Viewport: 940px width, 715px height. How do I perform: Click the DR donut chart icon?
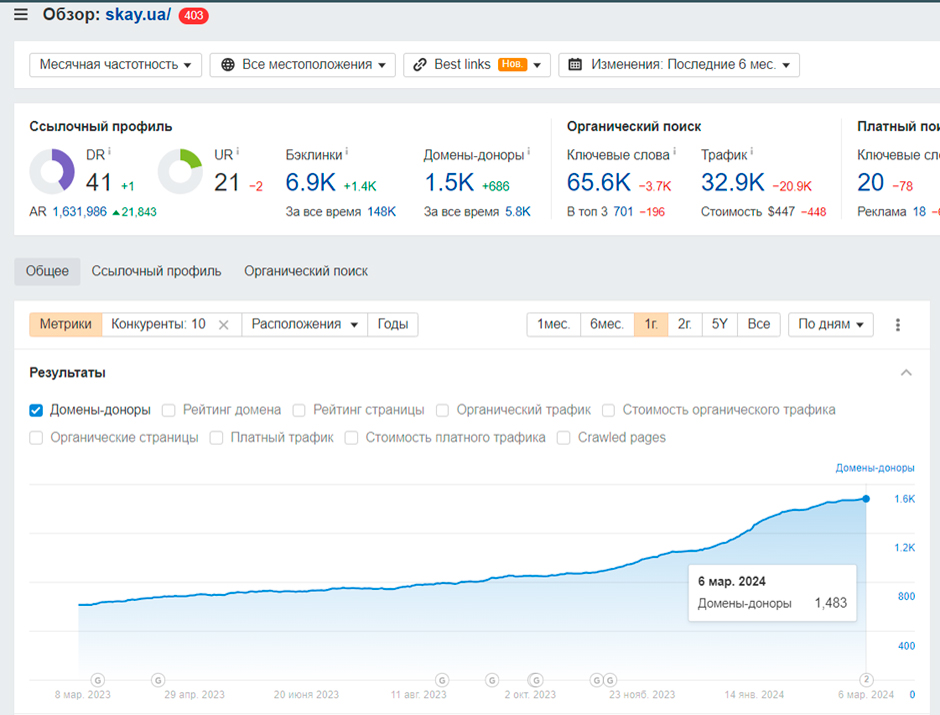click(52, 171)
